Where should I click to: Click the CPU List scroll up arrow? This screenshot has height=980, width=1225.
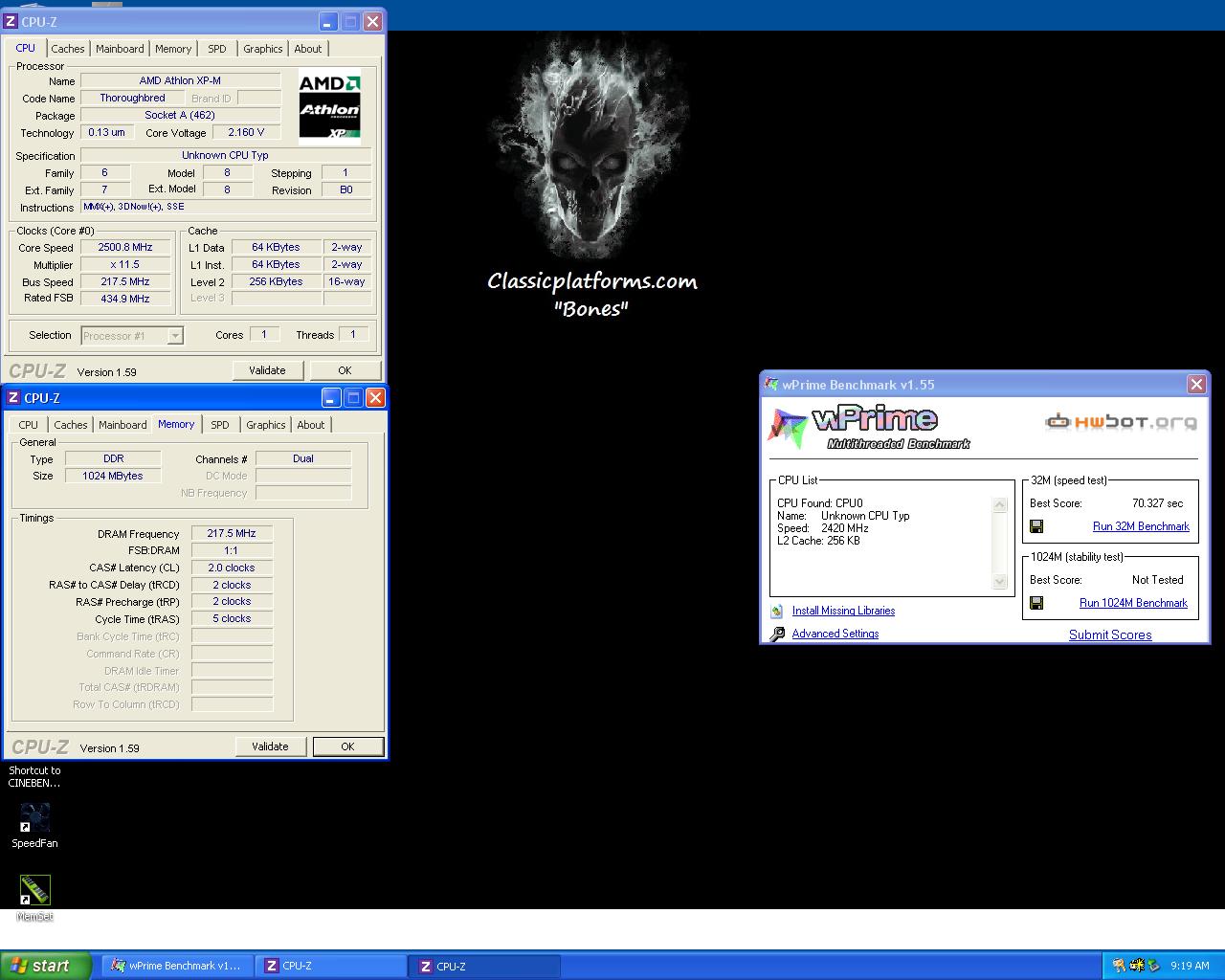point(1000,504)
